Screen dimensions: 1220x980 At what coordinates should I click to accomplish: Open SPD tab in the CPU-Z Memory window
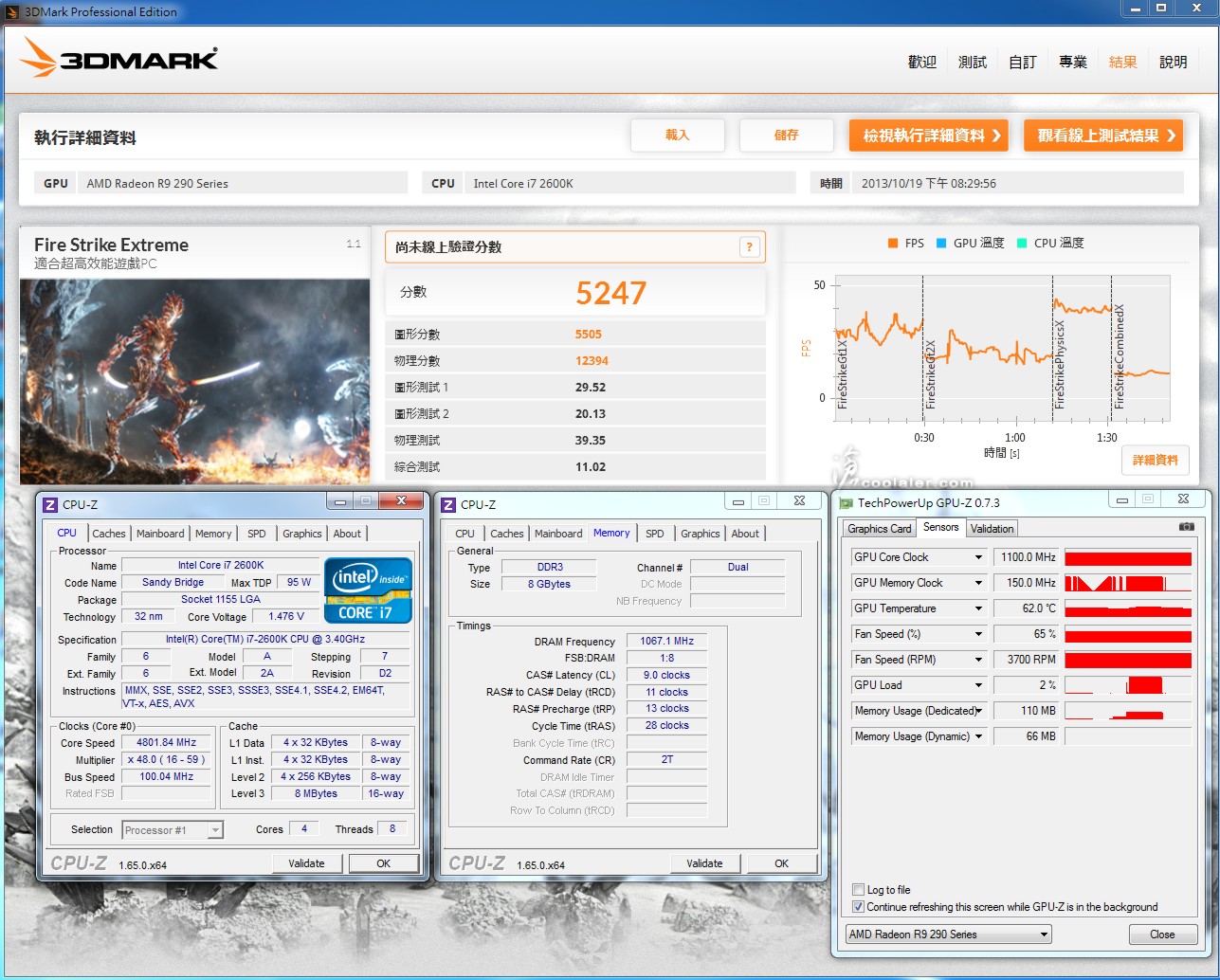pyautogui.click(x=655, y=534)
